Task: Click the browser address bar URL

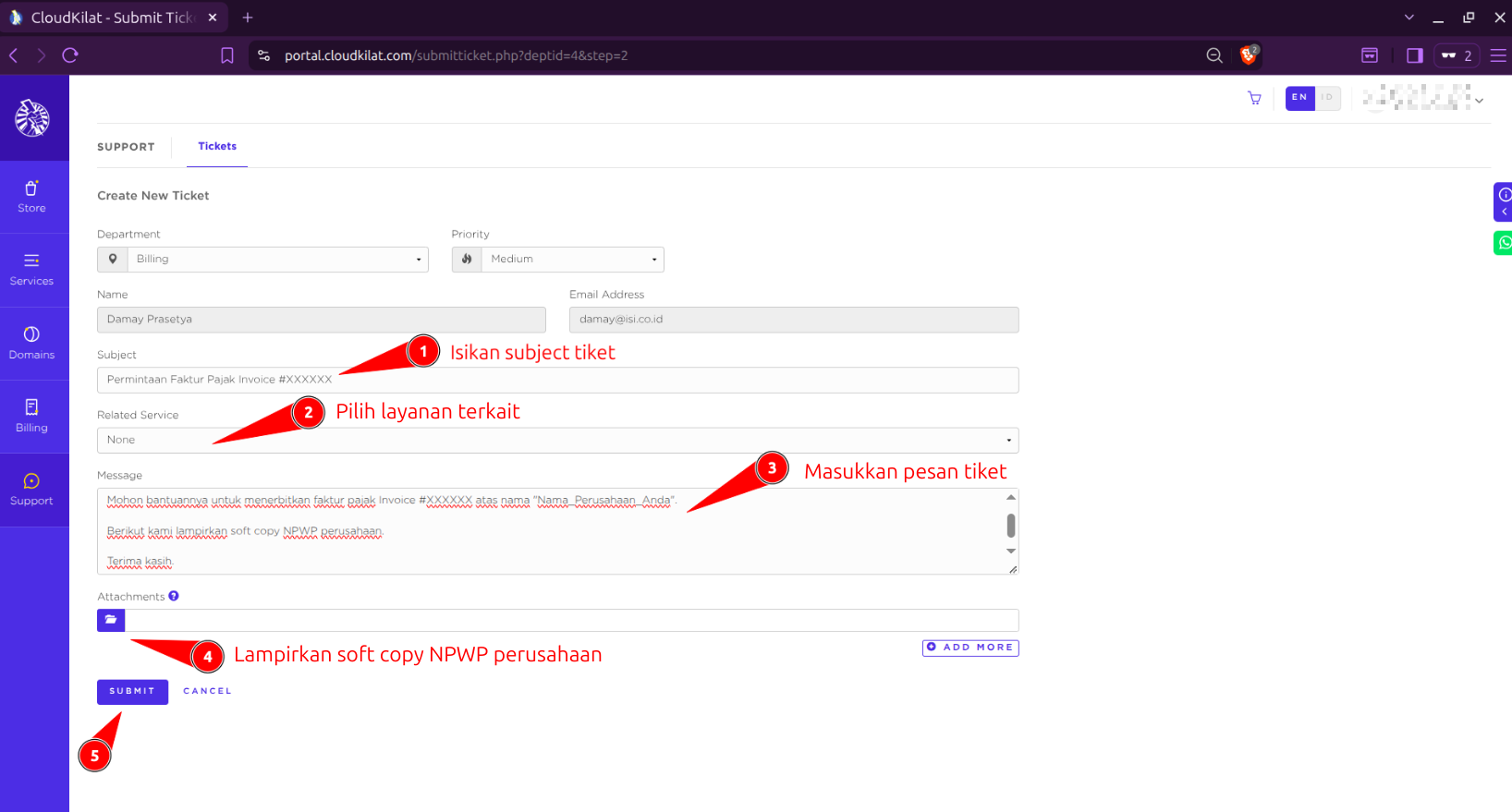Action: click(457, 55)
